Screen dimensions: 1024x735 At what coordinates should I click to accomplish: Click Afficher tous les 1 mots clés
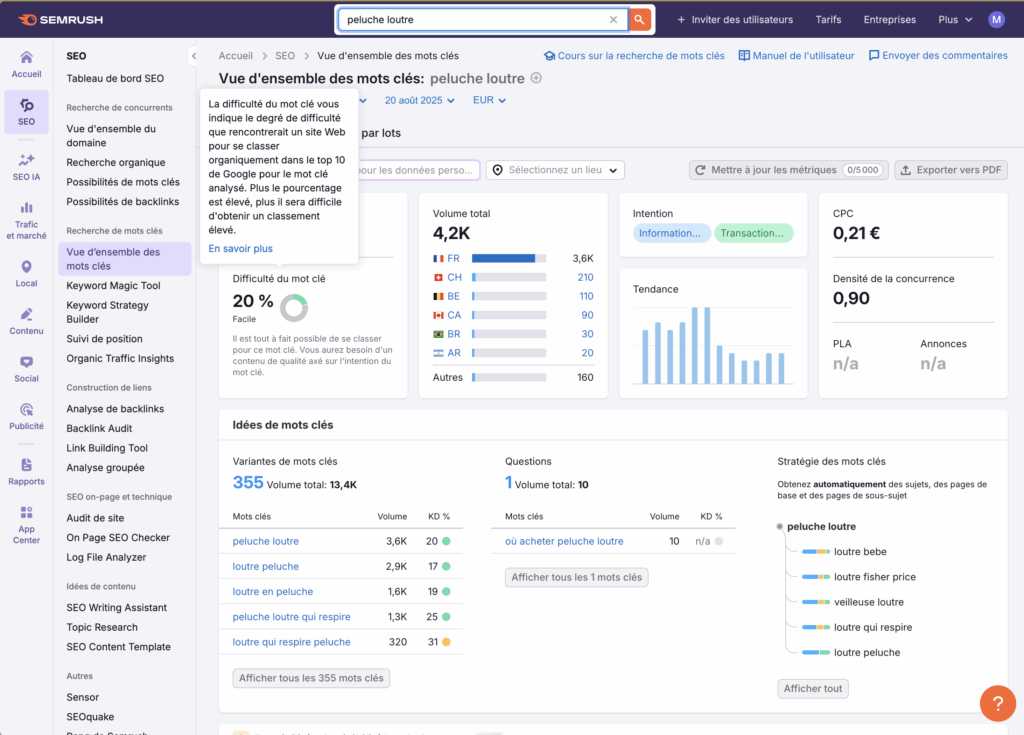pos(576,577)
